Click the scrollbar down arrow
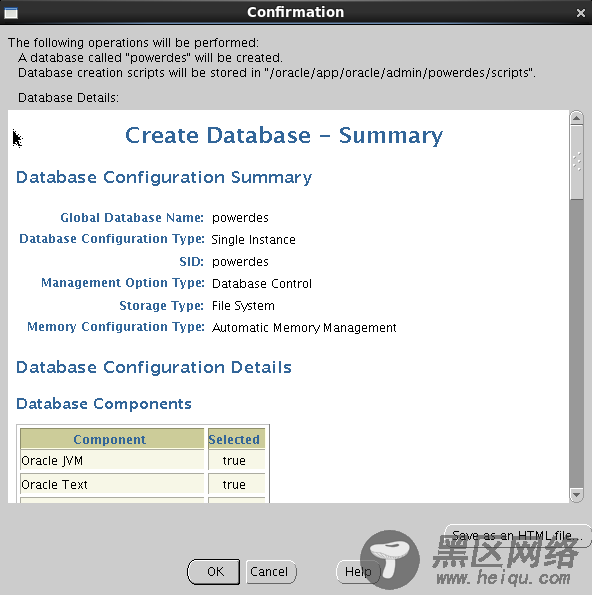 pyautogui.click(x=576, y=494)
